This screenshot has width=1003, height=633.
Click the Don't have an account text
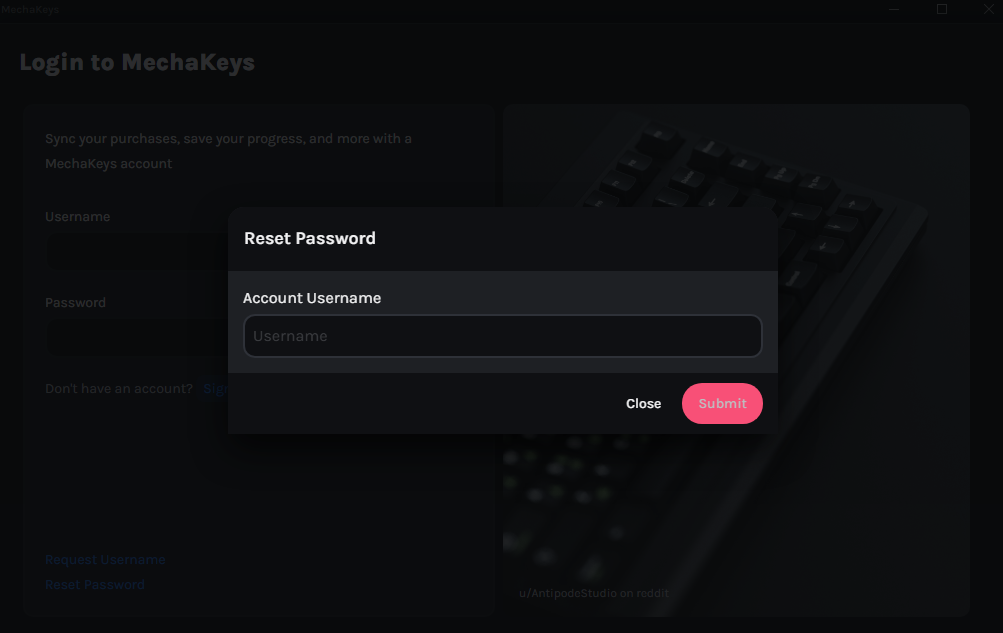[x=120, y=388]
